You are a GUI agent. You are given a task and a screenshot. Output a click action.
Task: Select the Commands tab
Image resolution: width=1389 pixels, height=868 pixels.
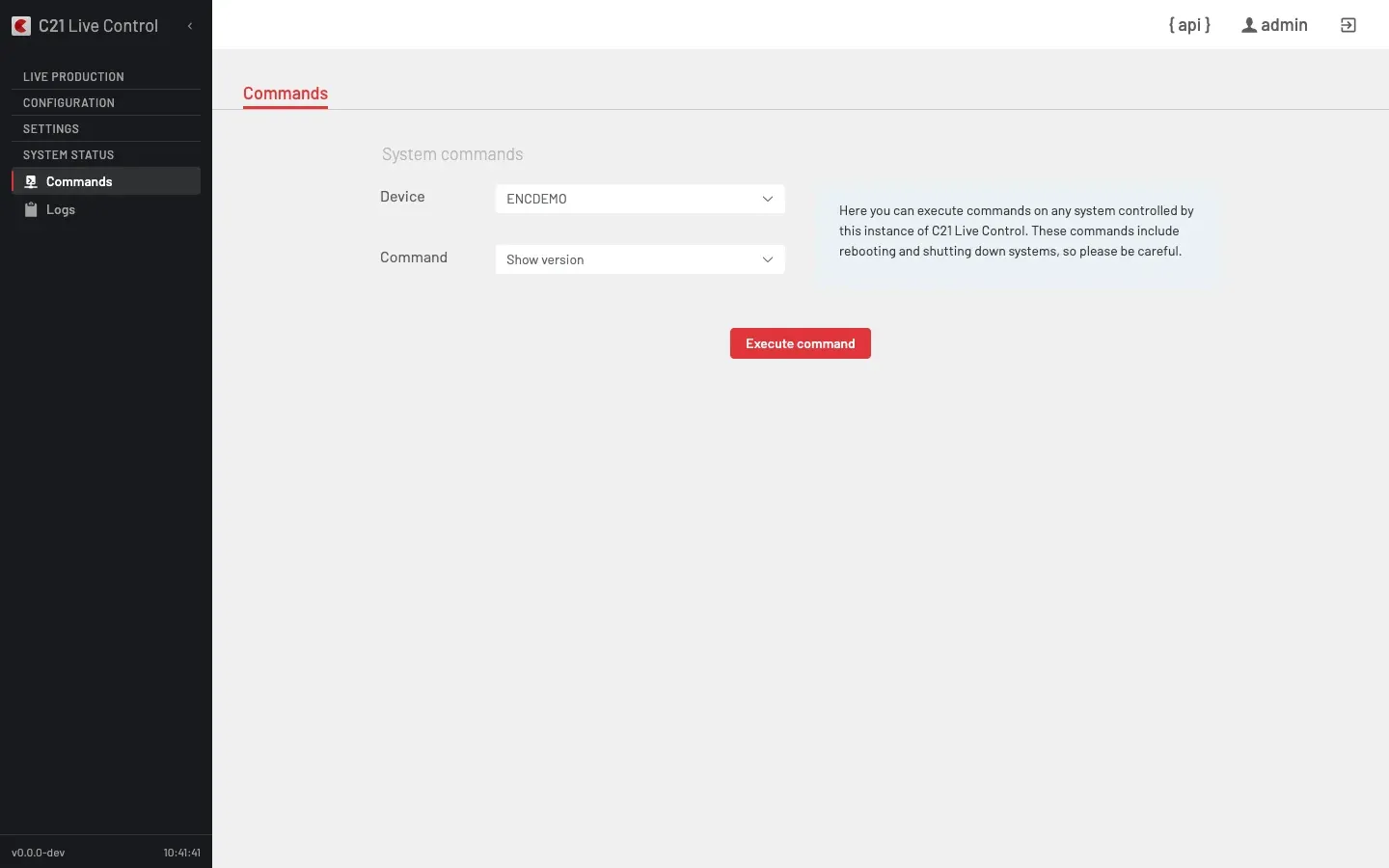tap(286, 94)
